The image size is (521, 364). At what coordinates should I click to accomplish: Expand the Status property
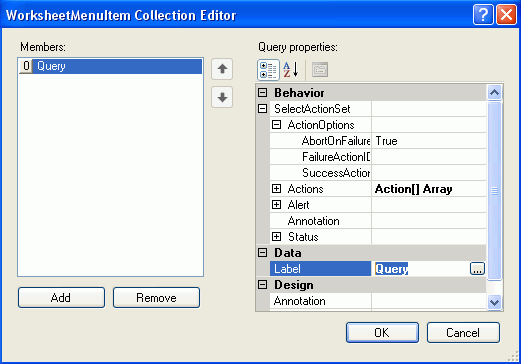(x=276, y=237)
